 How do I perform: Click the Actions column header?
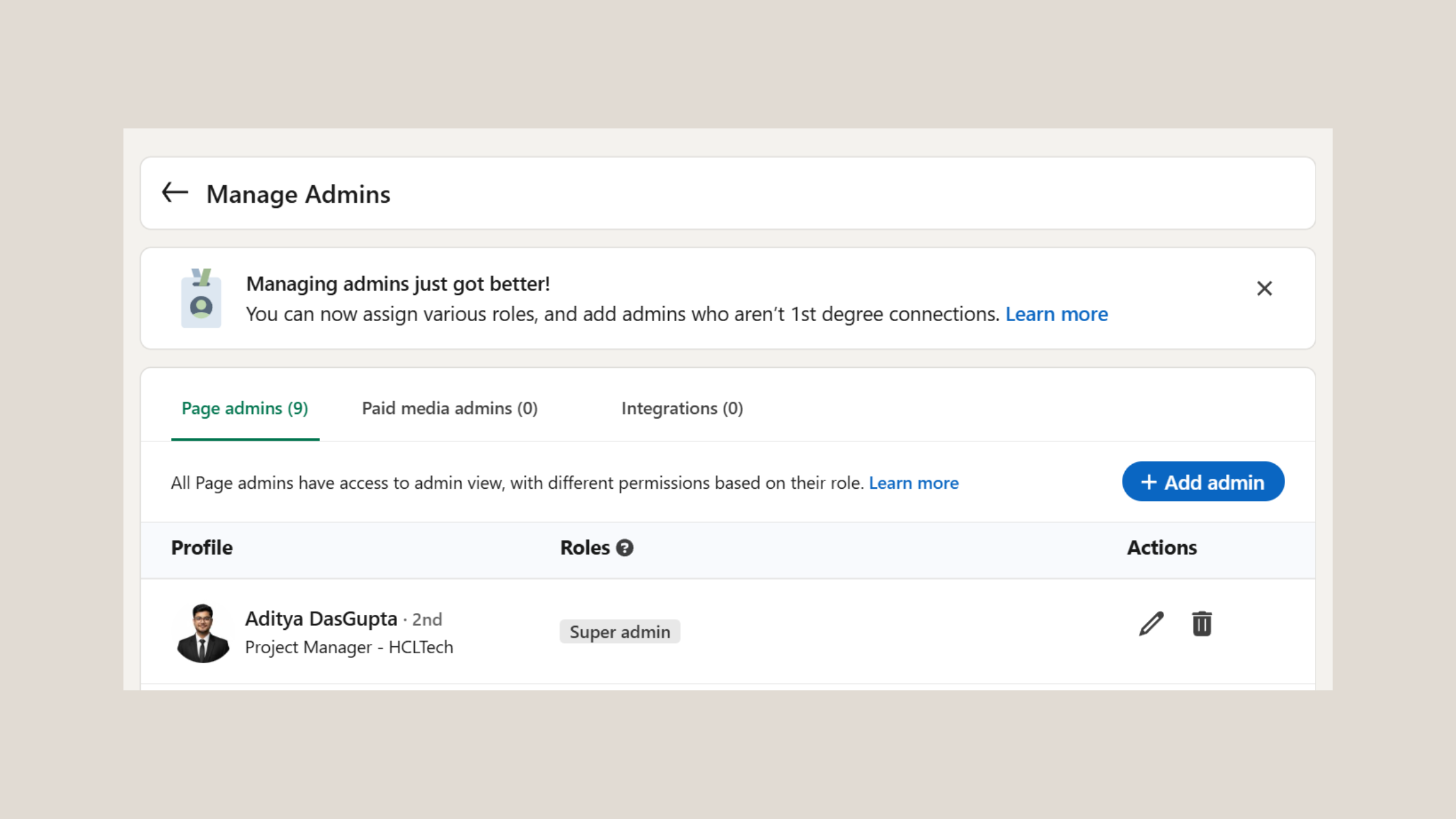(x=1162, y=548)
